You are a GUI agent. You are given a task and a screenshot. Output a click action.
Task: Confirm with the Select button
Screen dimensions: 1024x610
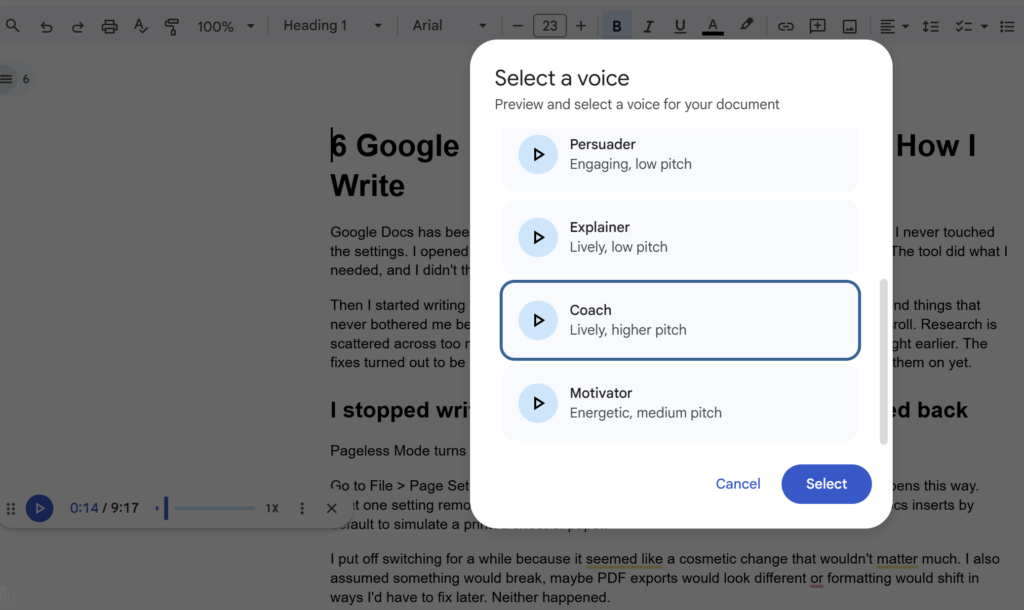click(x=826, y=484)
